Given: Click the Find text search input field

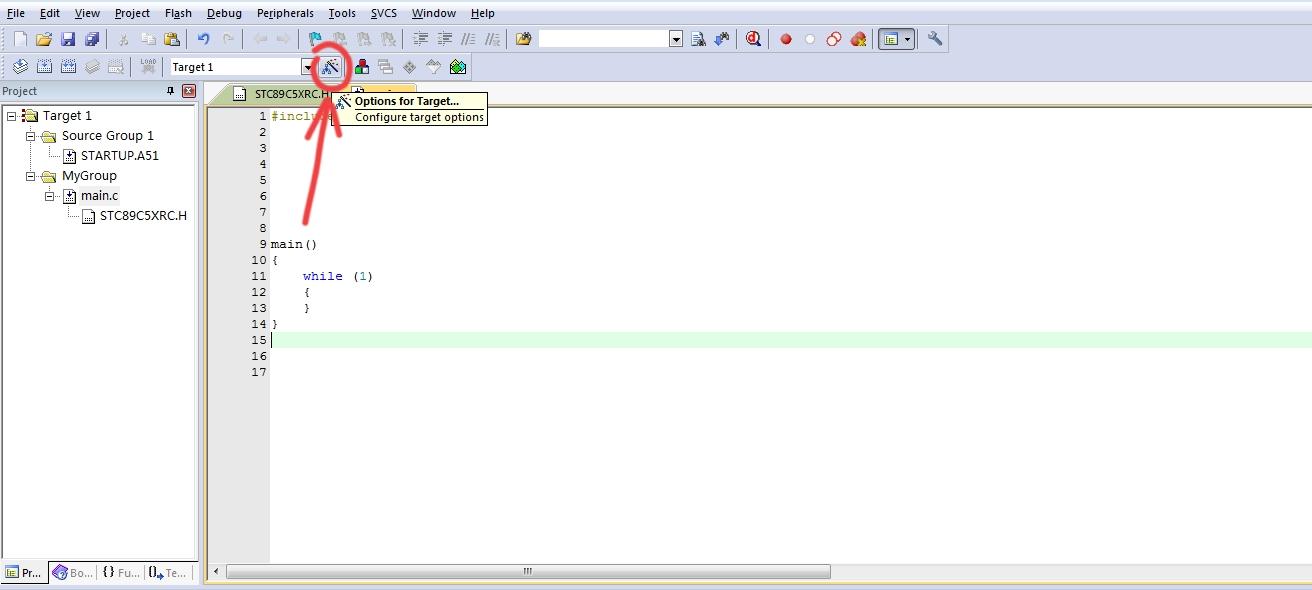Looking at the screenshot, I should point(603,39).
